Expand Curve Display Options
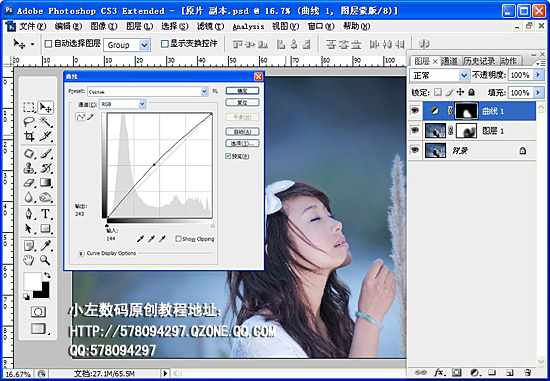The image size is (550, 381). click(81, 253)
